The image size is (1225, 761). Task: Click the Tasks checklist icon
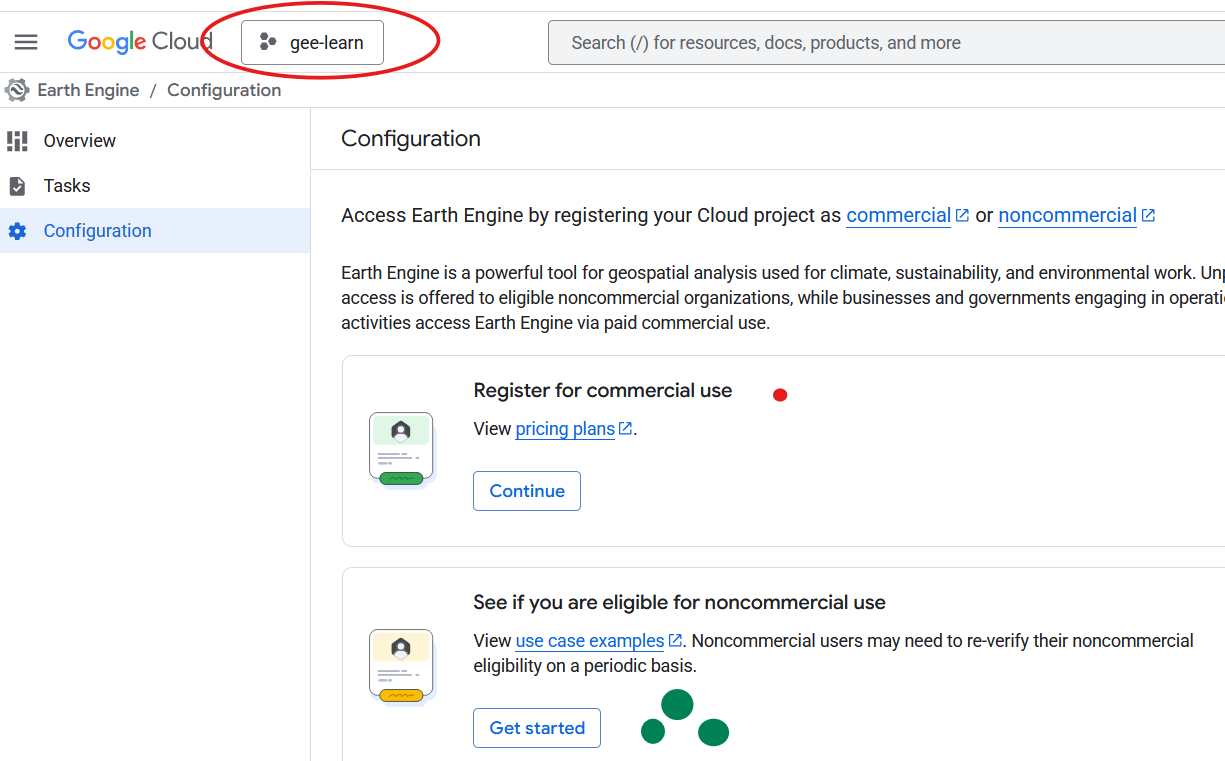(x=17, y=186)
